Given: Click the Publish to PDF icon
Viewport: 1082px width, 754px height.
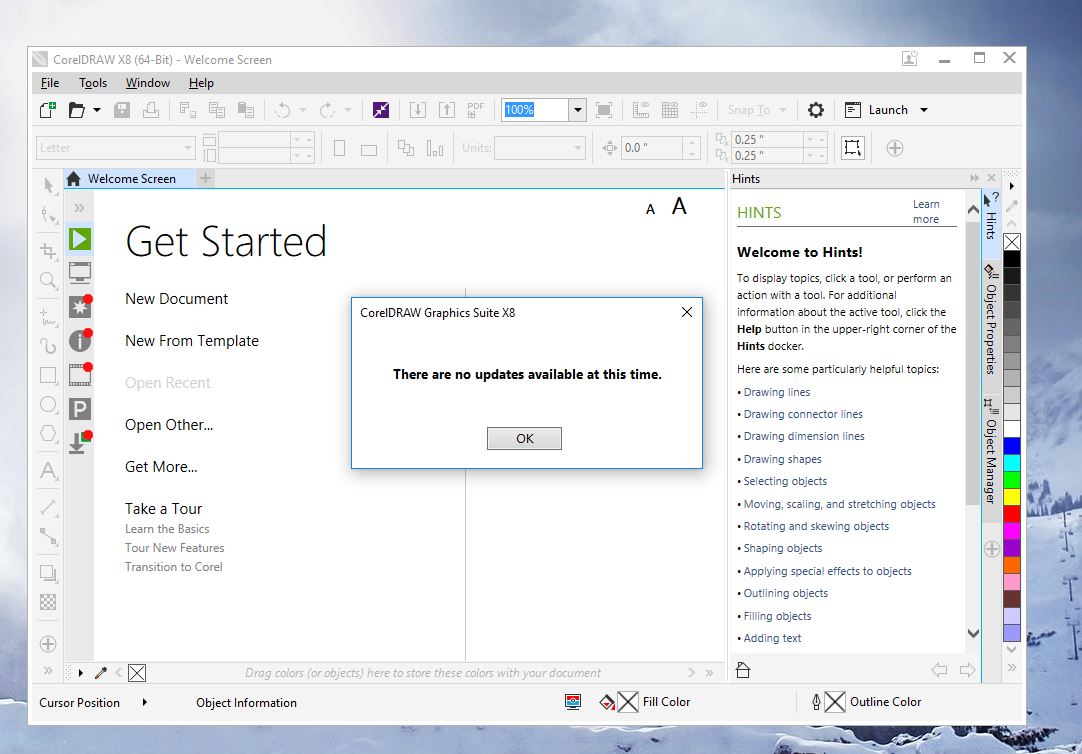Looking at the screenshot, I should point(475,110).
